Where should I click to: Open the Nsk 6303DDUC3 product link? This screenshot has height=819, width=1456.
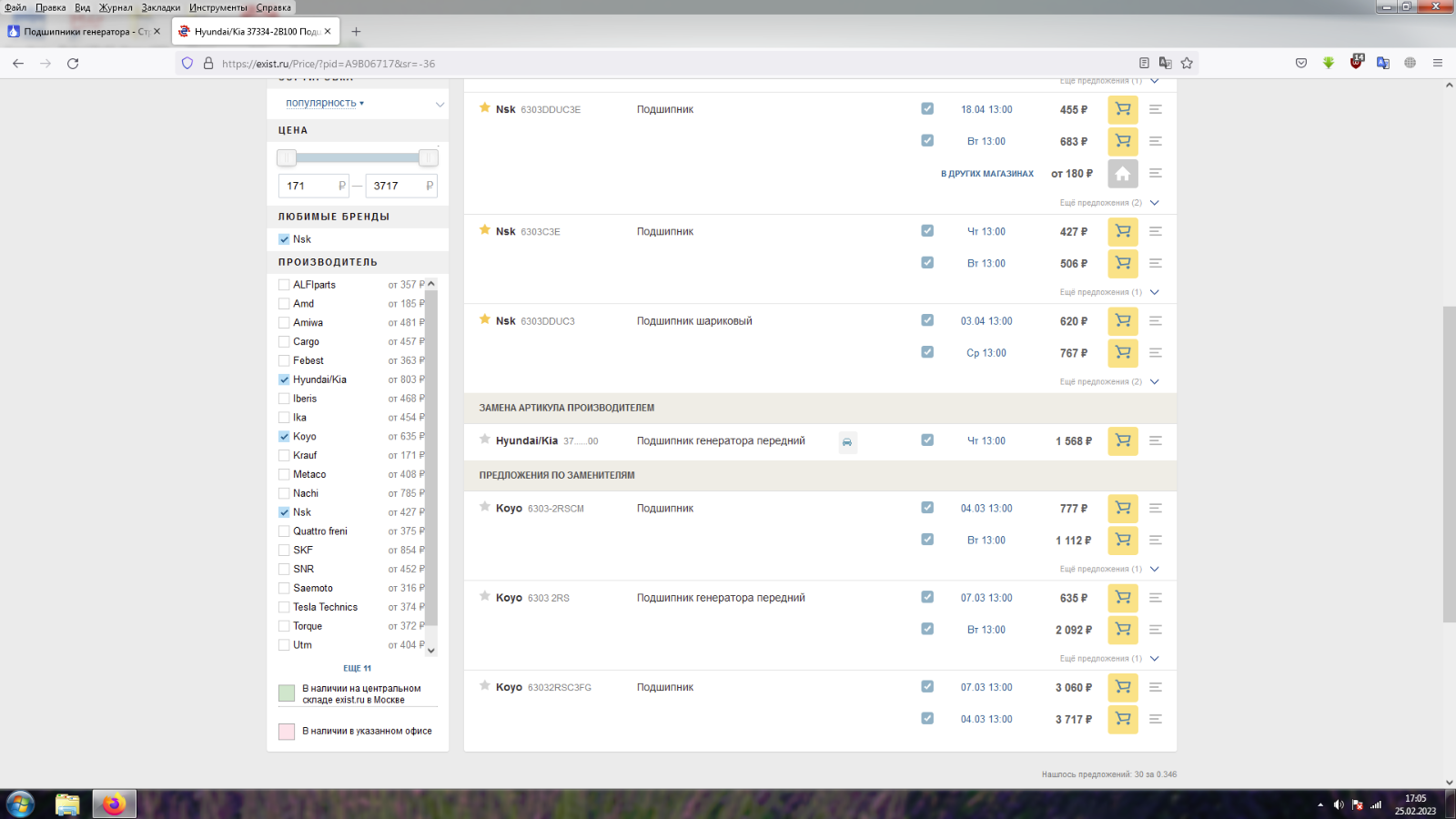[548, 321]
